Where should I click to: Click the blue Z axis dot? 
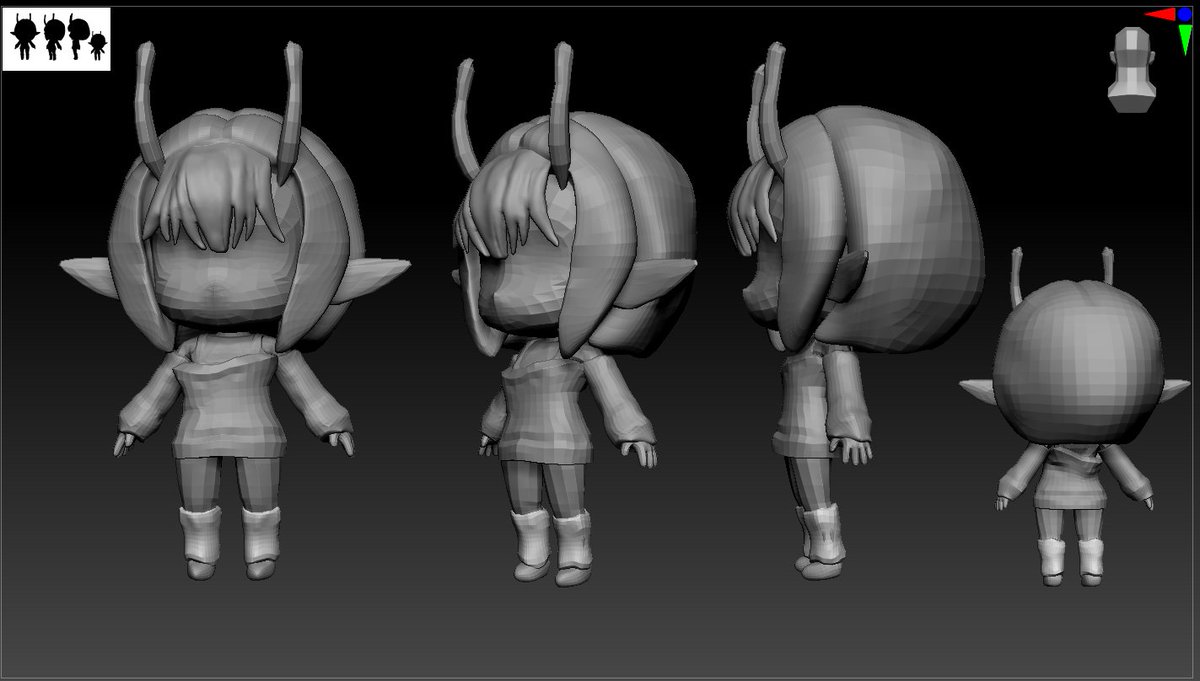[x=1185, y=15]
